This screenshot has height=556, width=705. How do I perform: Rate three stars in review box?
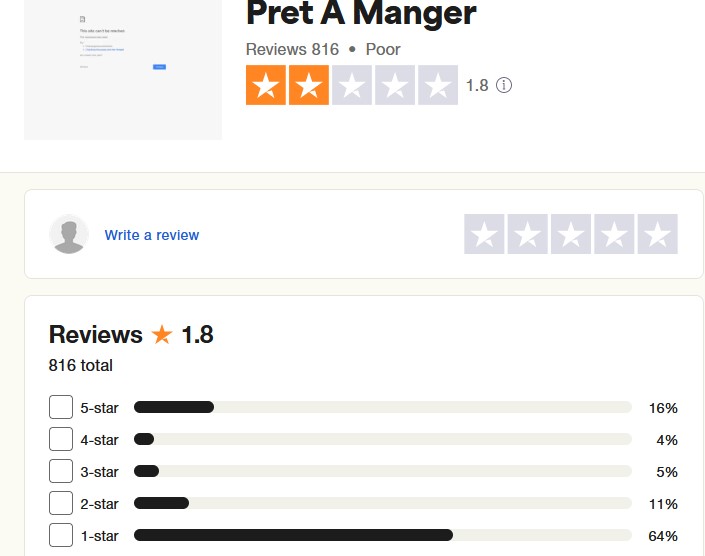tap(571, 234)
